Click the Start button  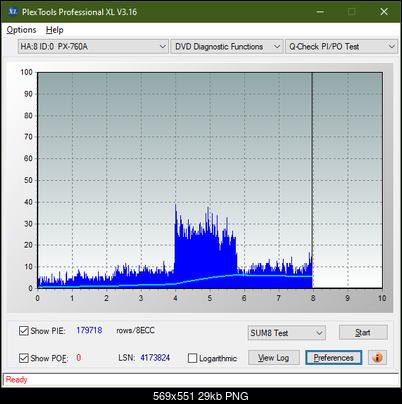tap(363, 333)
